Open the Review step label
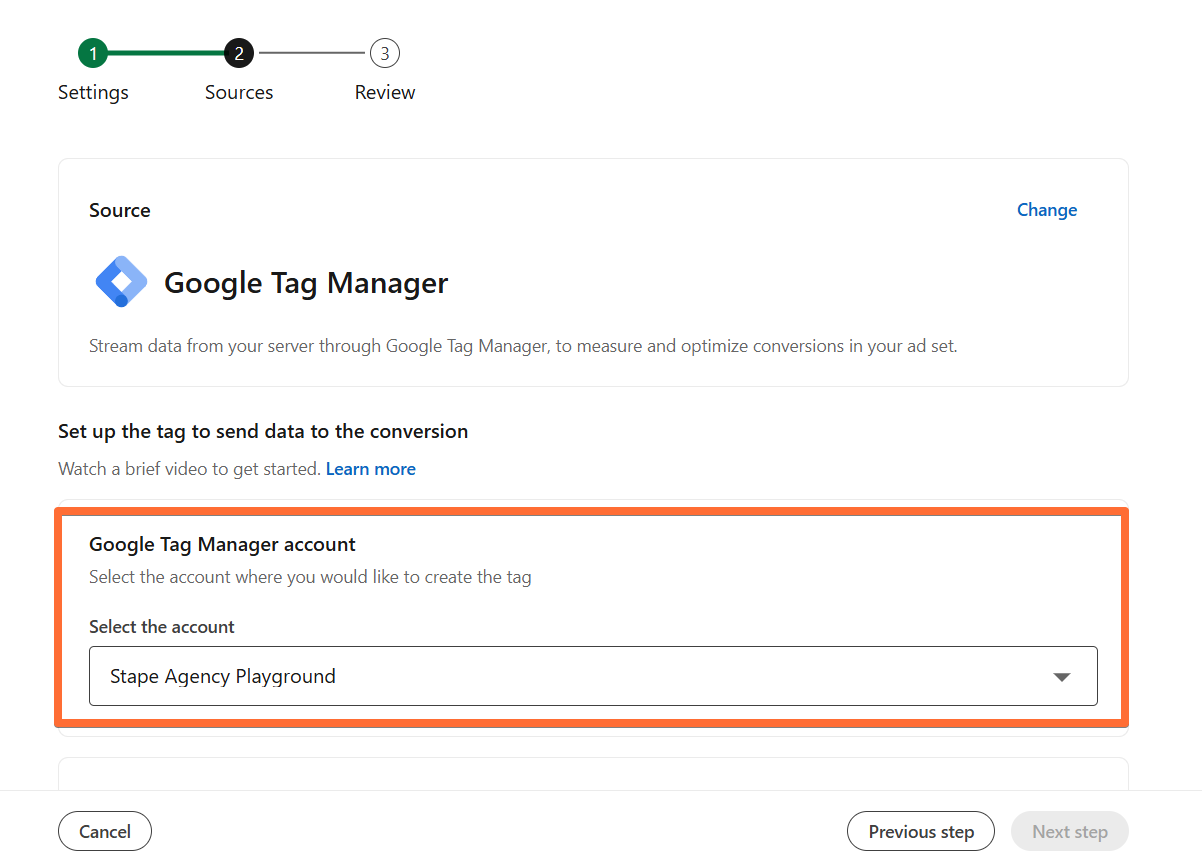 [385, 92]
